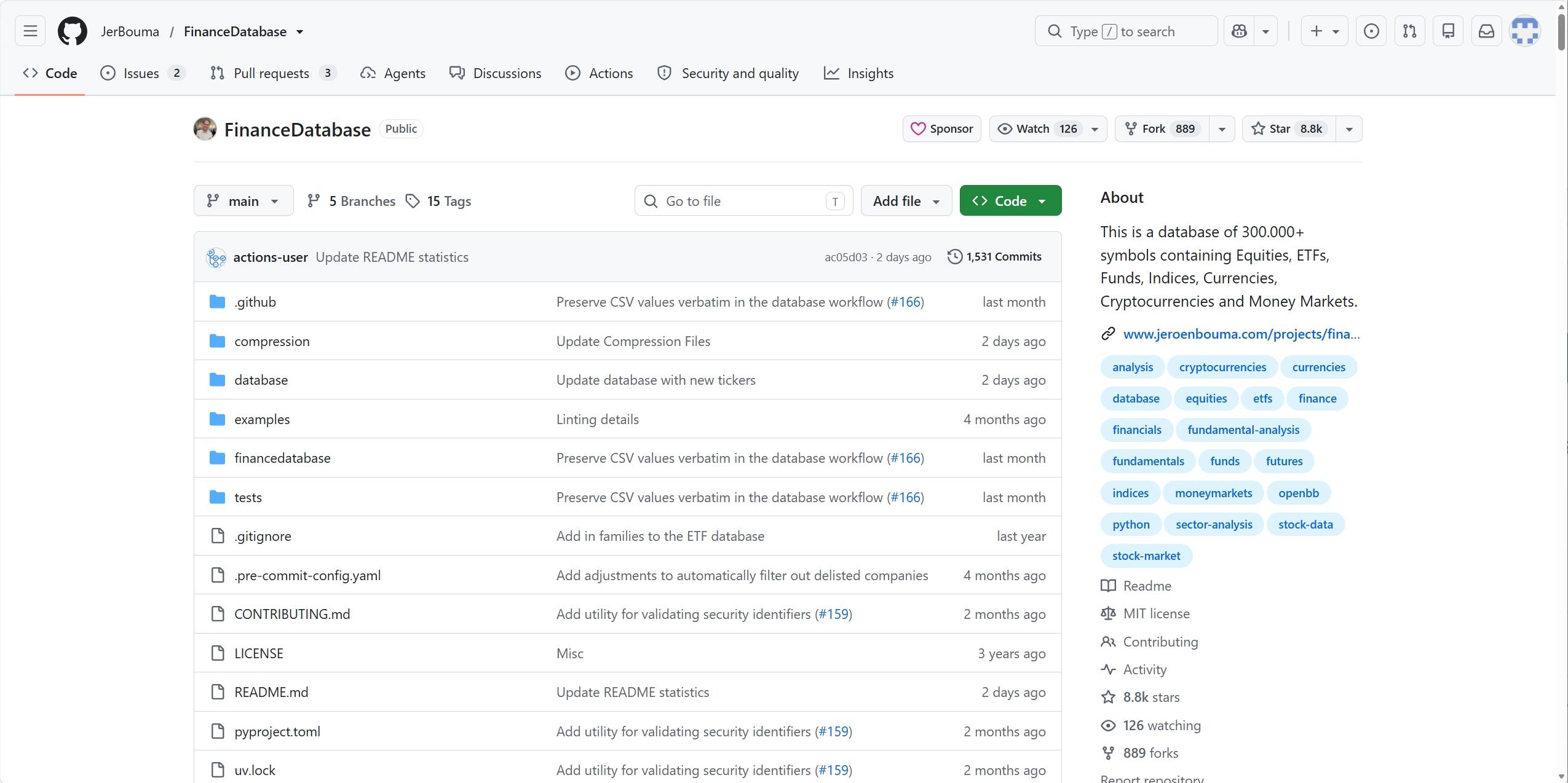This screenshot has height=783, width=1568.
Task: Open the MIT license scale icon
Action: pyautogui.click(x=1108, y=613)
